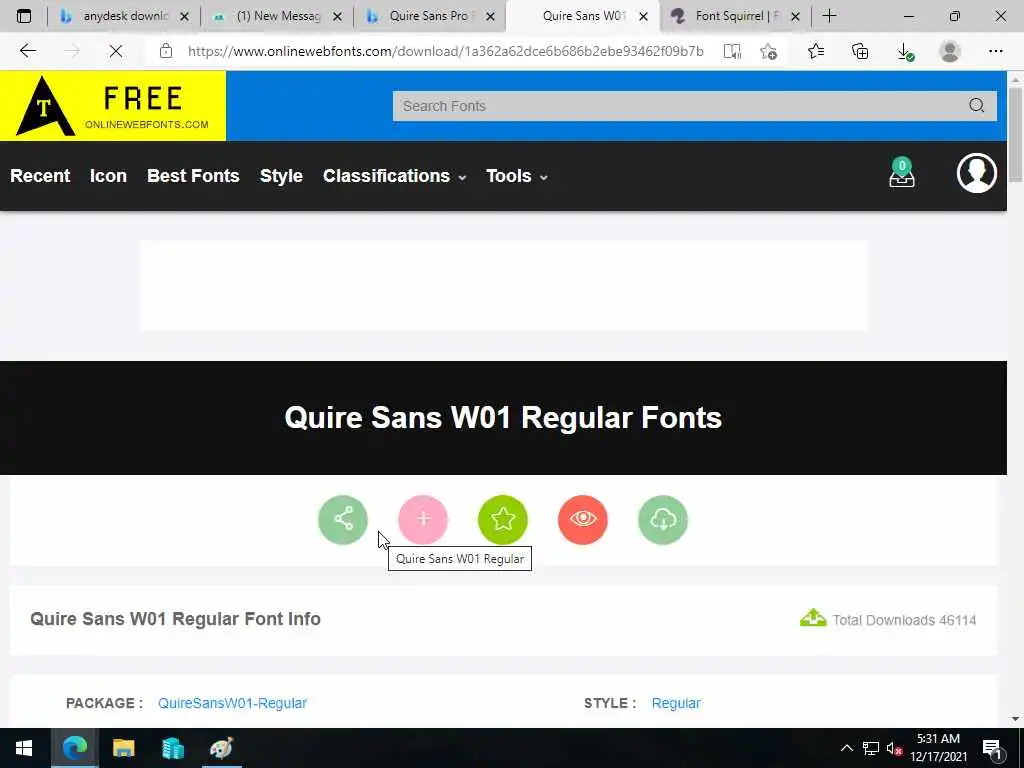Add this page to favorites star icon

coord(769,51)
